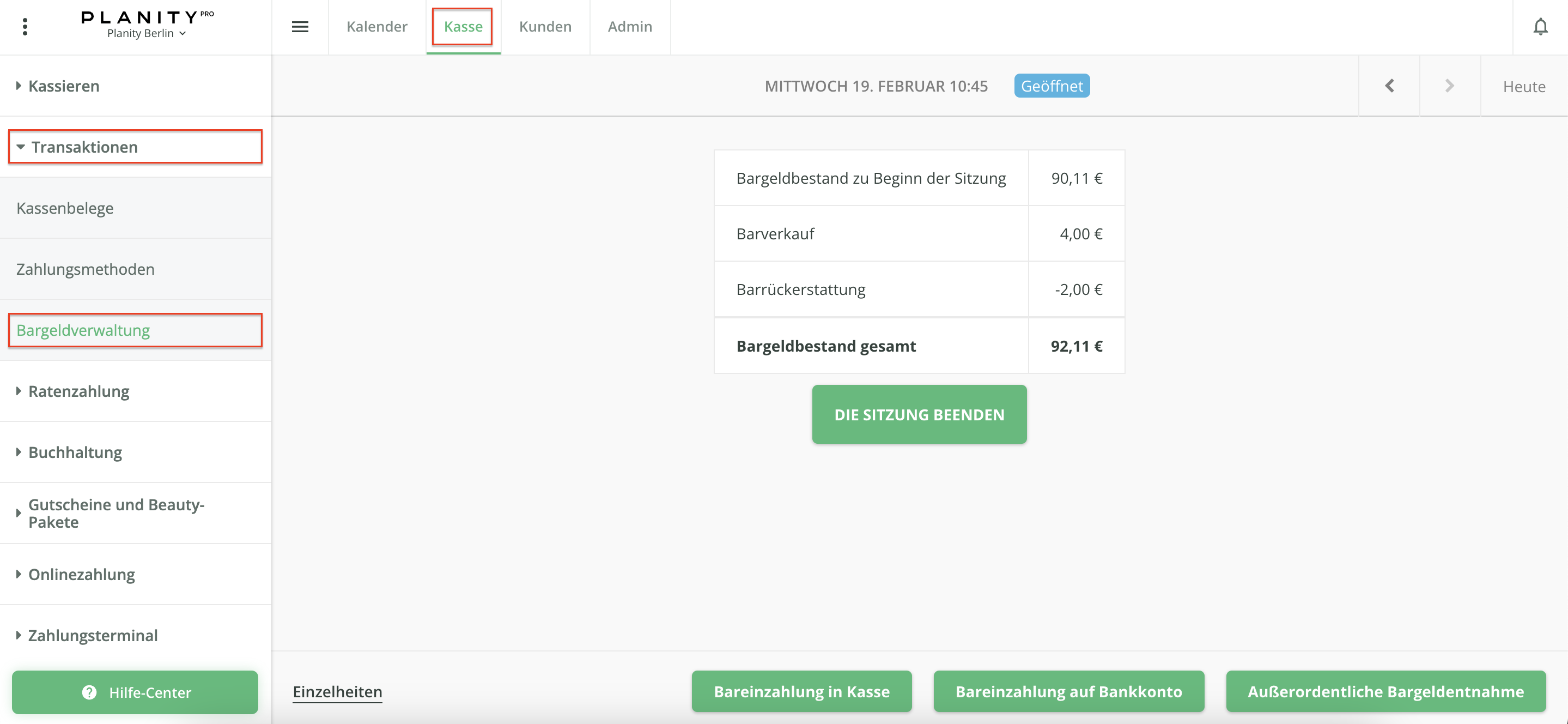The image size is (1568, 724).
Task: Open the three-dot options menu
Action: point(25,27)
